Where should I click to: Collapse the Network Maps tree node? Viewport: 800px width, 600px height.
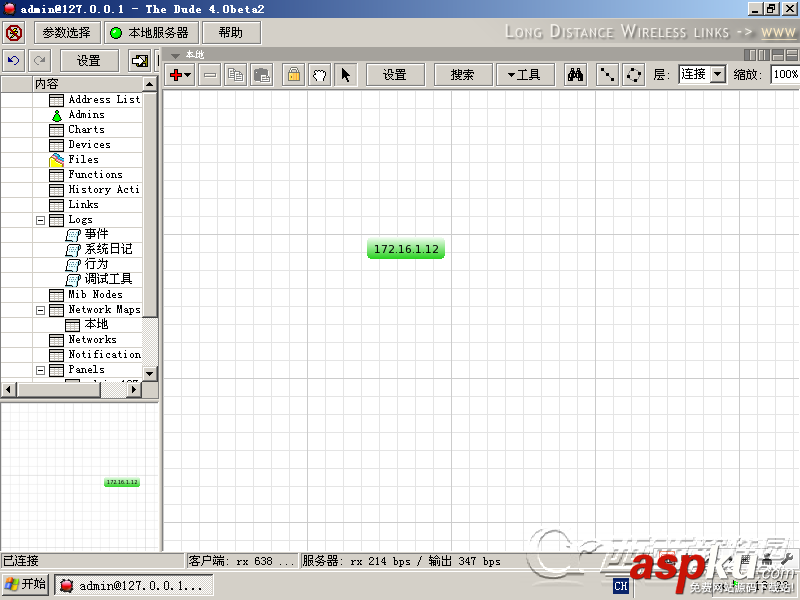click(x=40, y=310)
